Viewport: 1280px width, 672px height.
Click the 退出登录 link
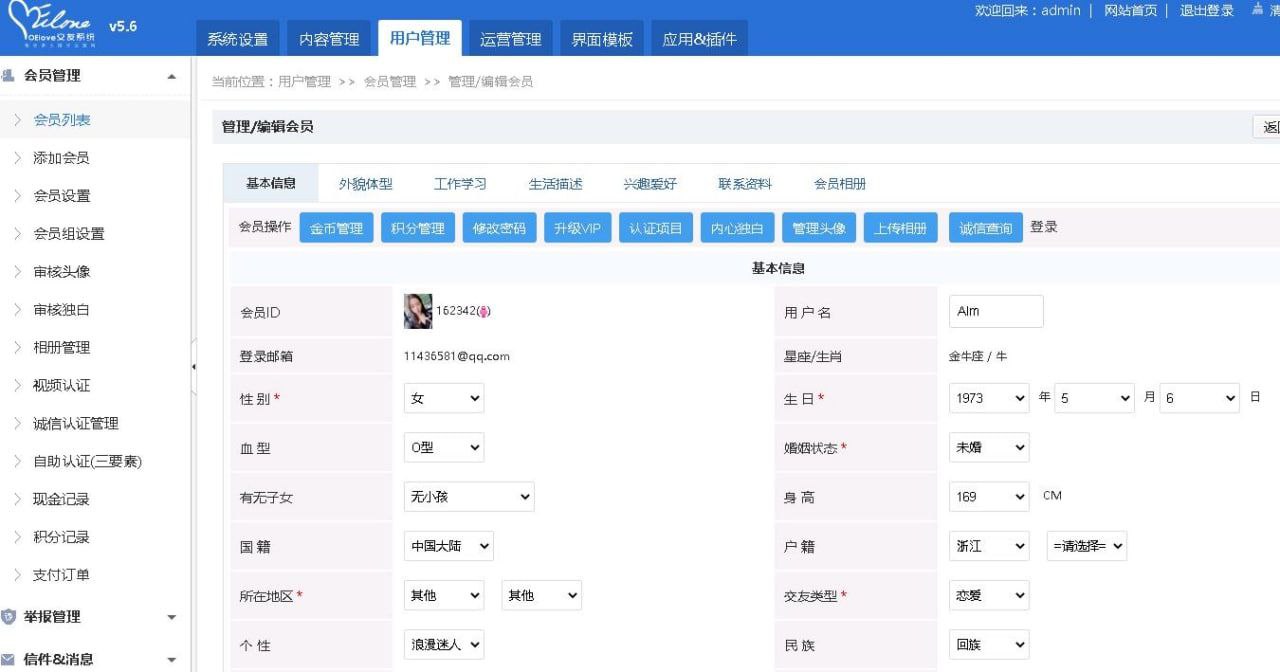(1206, 10)
